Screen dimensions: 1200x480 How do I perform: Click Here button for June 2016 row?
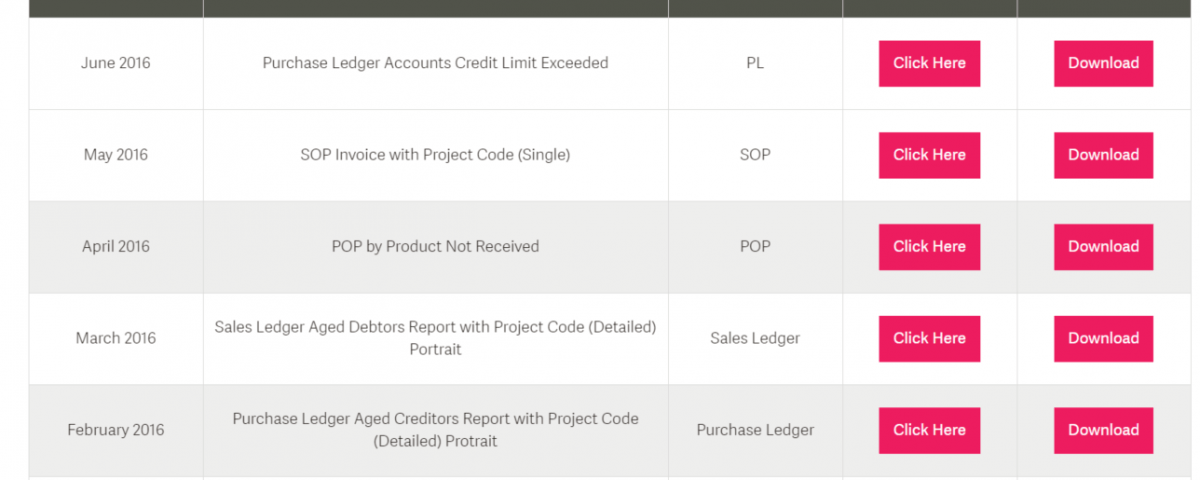(x=929, y=63)
